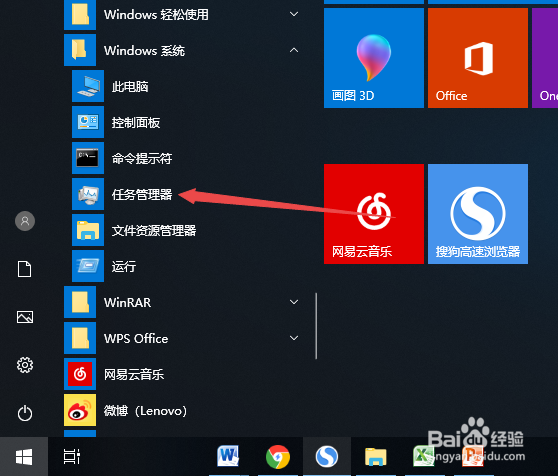The image size is (558, 476).
Task: Open the 画图 3D tile
Action: click(x=374, y=58)
